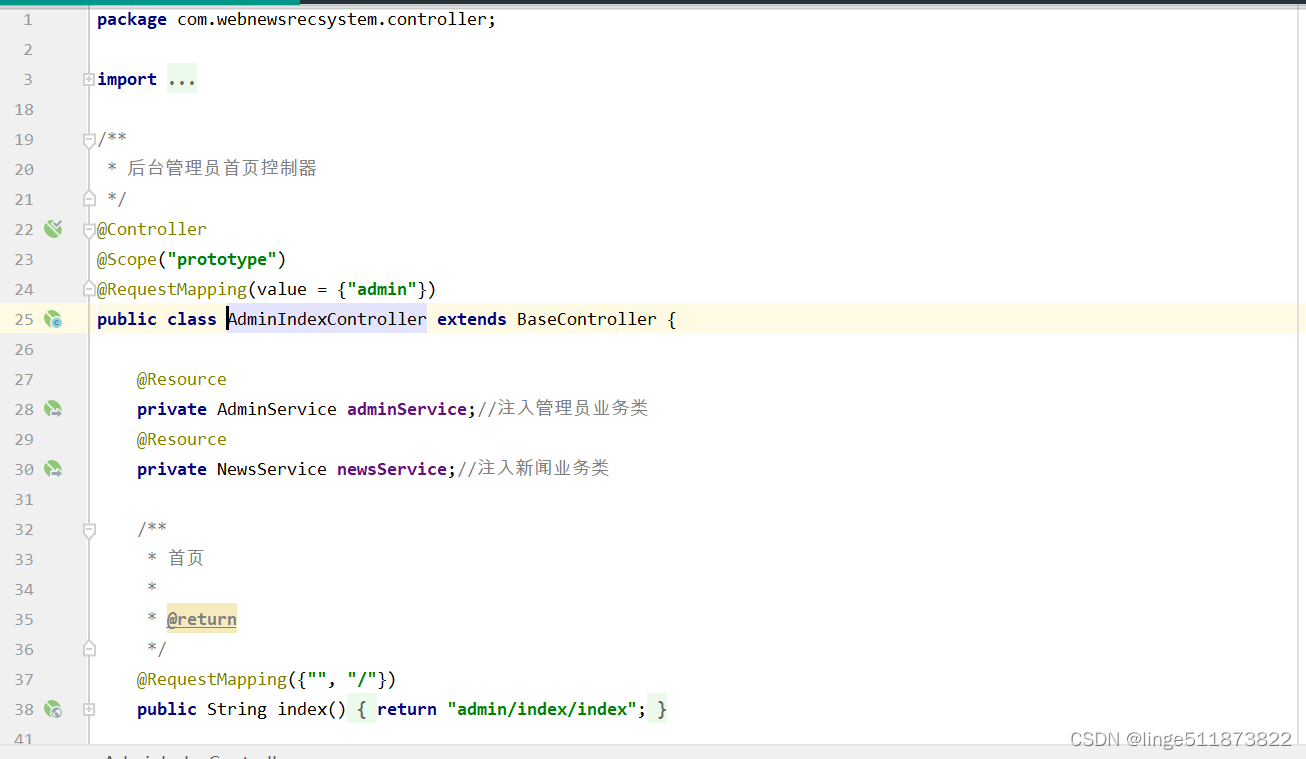
Task: Collapse the AdminIndexController class at @Controller
Action: tap(89, 229)
